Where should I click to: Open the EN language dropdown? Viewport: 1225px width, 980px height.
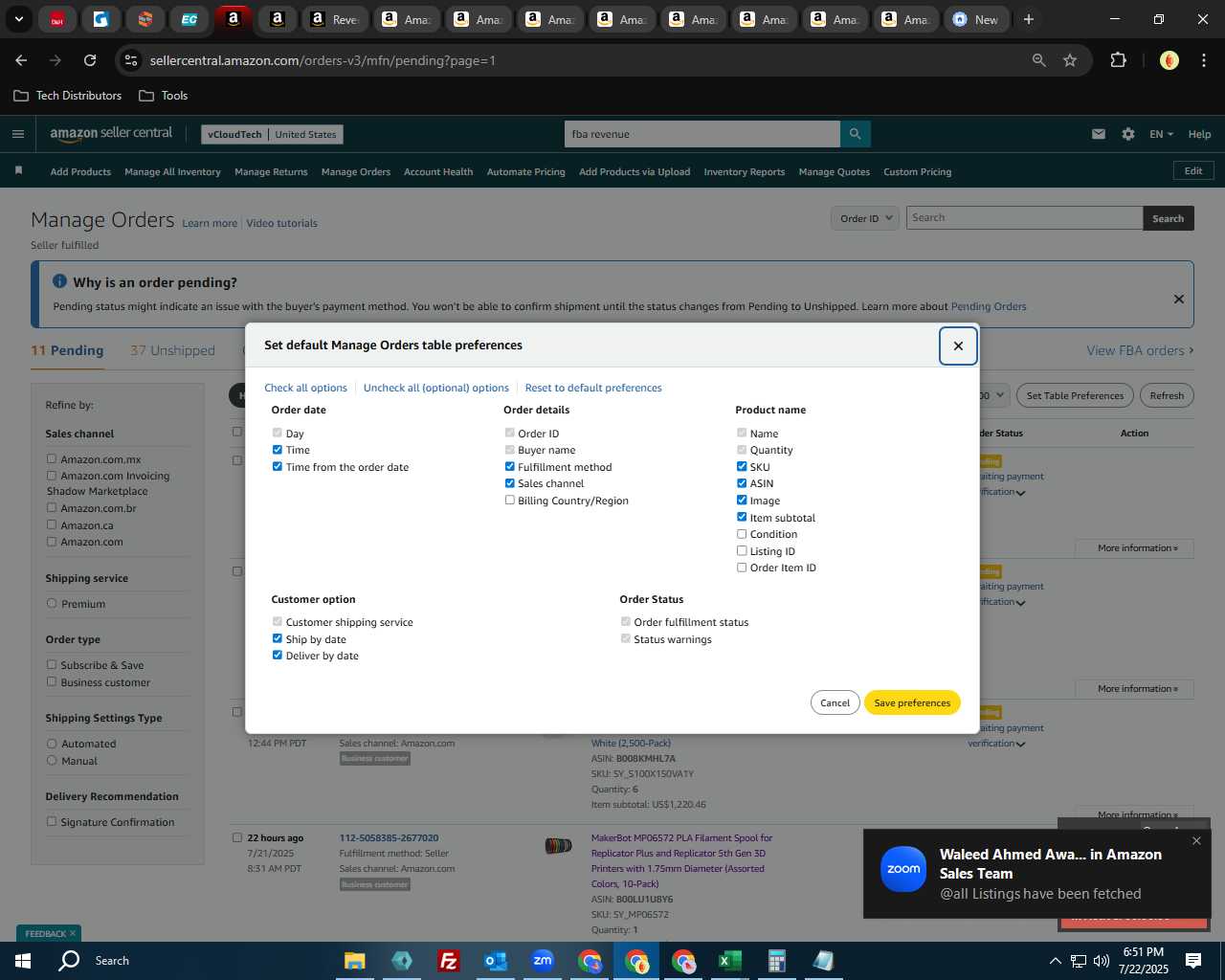tap(1161, 134)
